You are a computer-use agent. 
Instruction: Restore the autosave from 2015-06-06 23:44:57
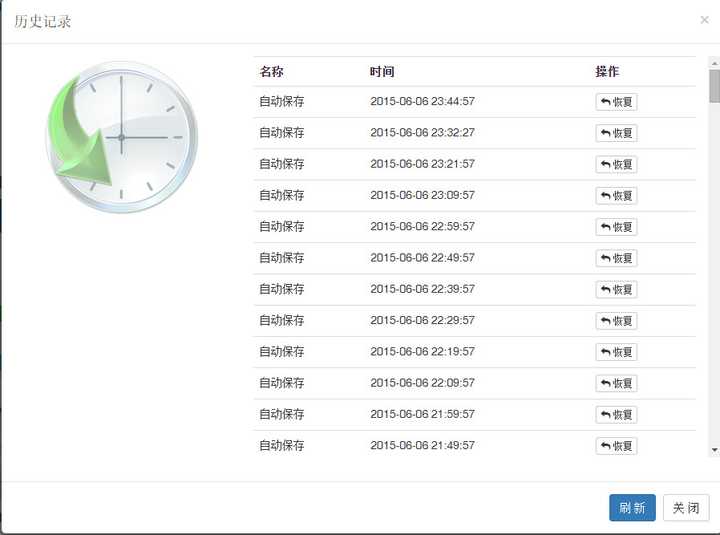616,102
